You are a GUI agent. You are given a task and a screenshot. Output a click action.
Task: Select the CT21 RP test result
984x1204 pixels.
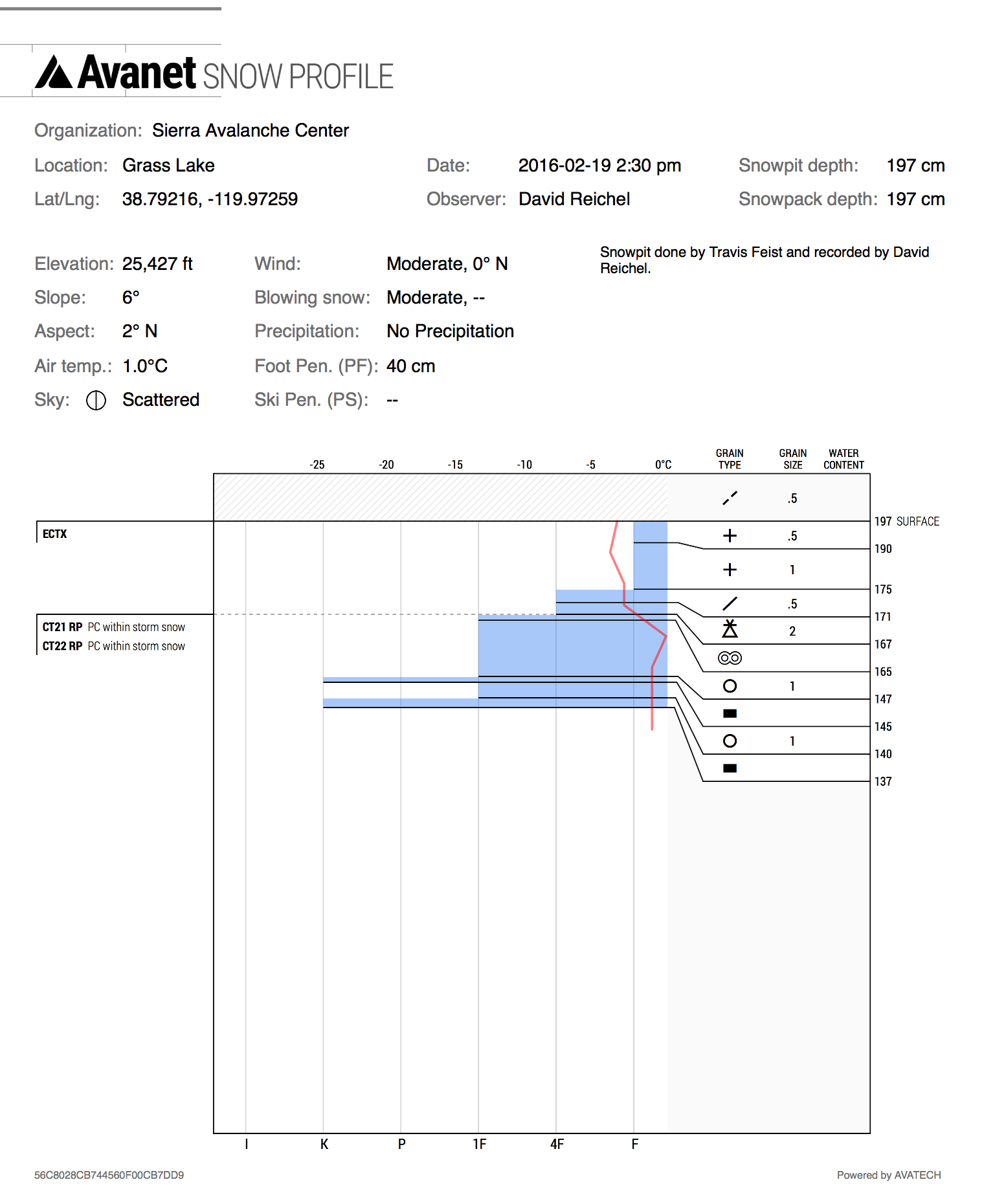click(62, 627)
